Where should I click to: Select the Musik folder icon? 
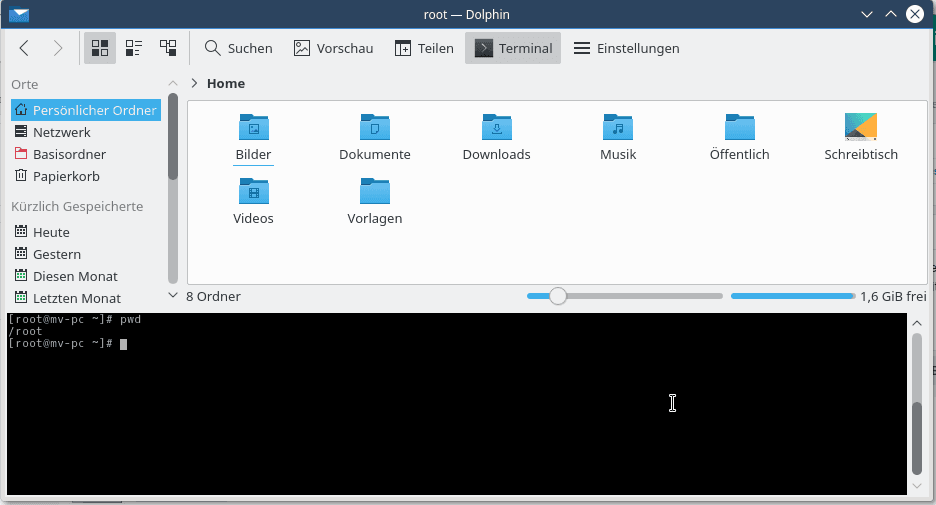click(x=618, y=127)
